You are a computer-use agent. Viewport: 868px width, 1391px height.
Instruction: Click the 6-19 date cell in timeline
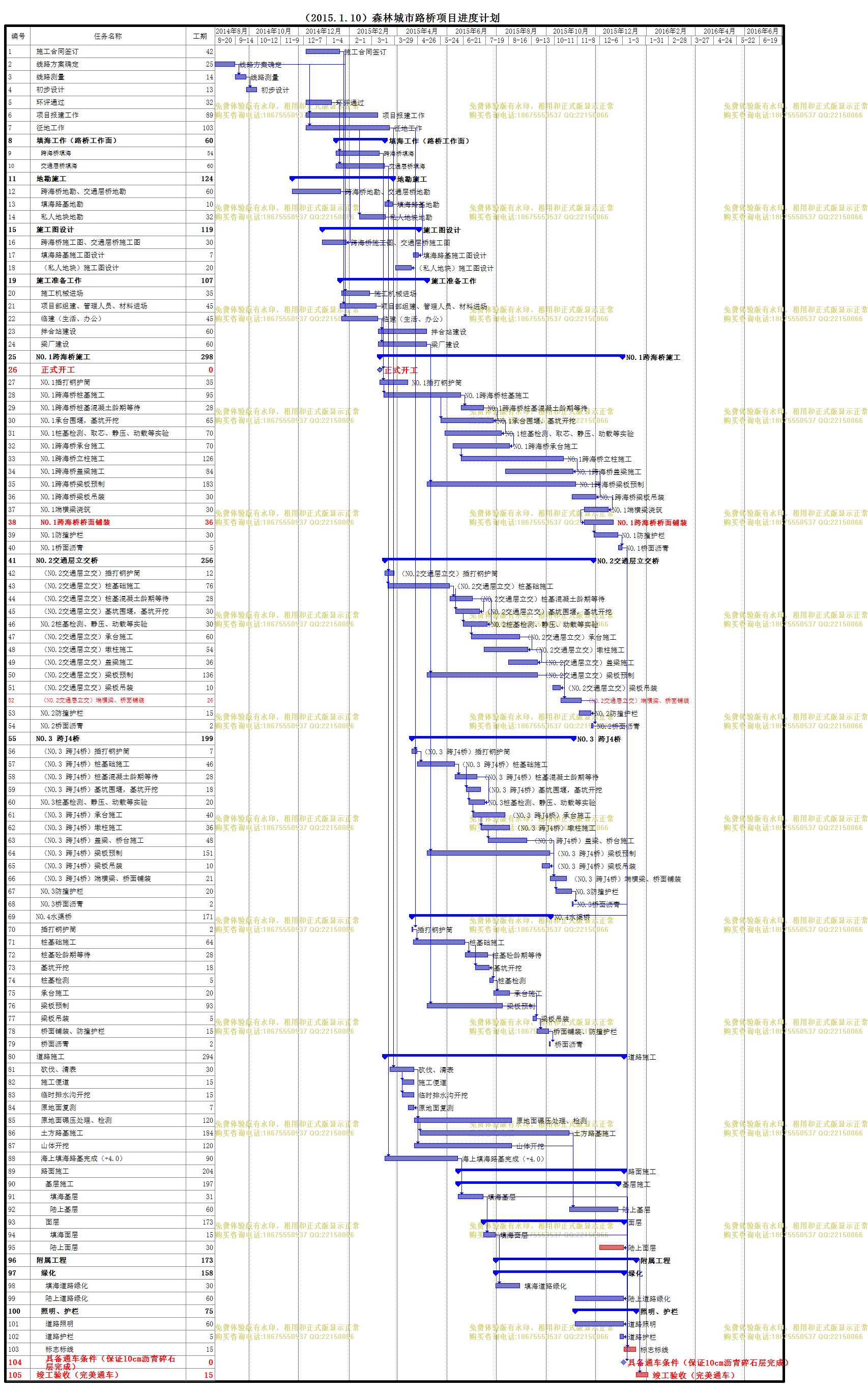[x=770, y=40]
